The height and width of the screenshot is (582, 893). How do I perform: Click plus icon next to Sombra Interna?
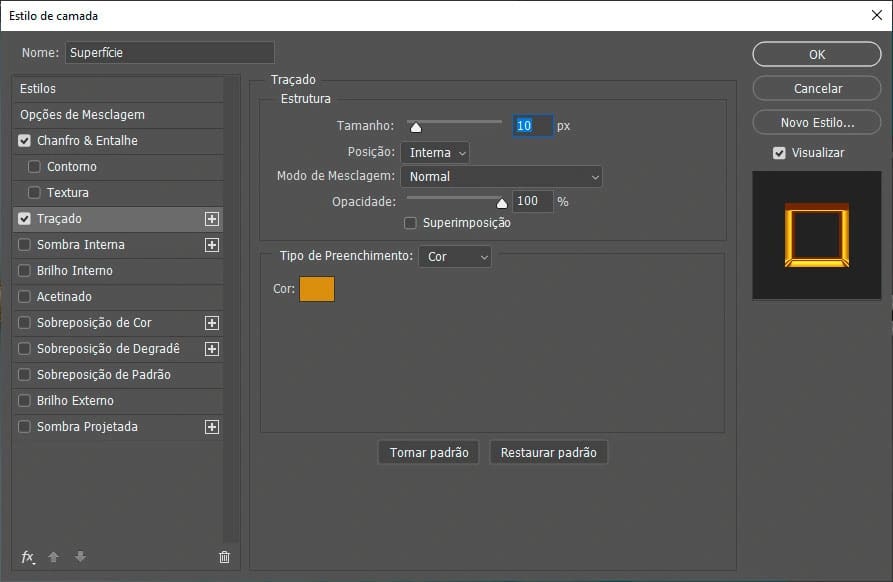point(211,245)
